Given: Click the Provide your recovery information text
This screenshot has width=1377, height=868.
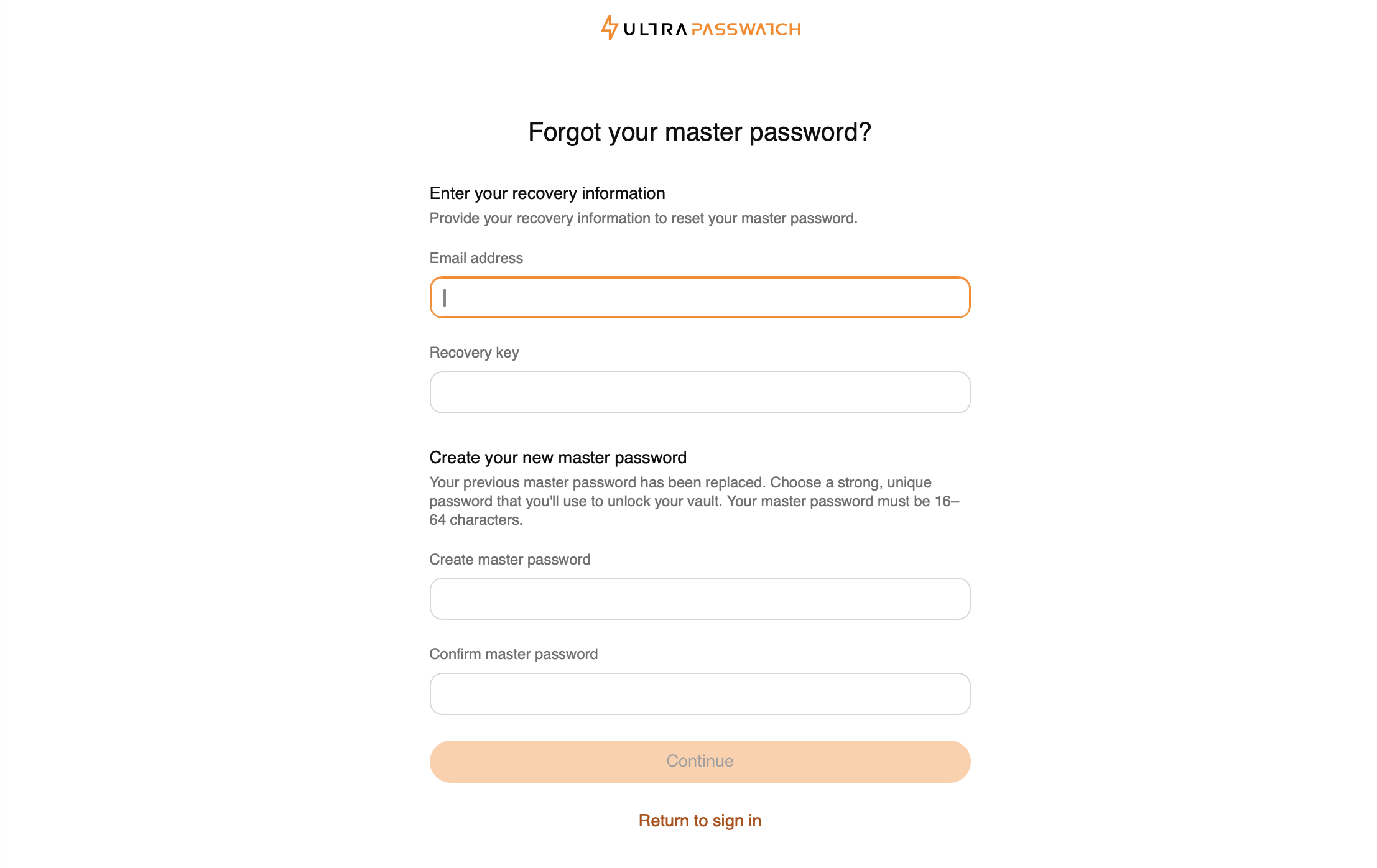Looking at the screenshot, I should (x=643, y=218).
